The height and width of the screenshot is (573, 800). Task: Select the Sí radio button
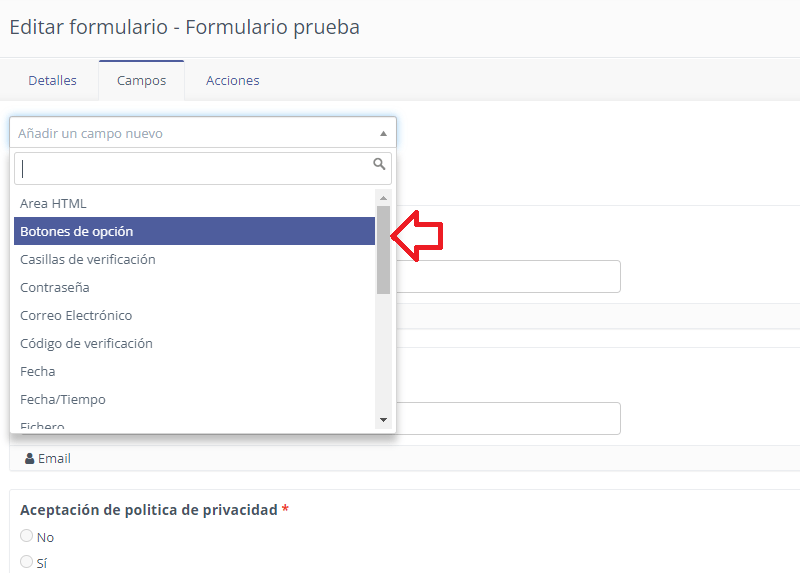(27, 561)
